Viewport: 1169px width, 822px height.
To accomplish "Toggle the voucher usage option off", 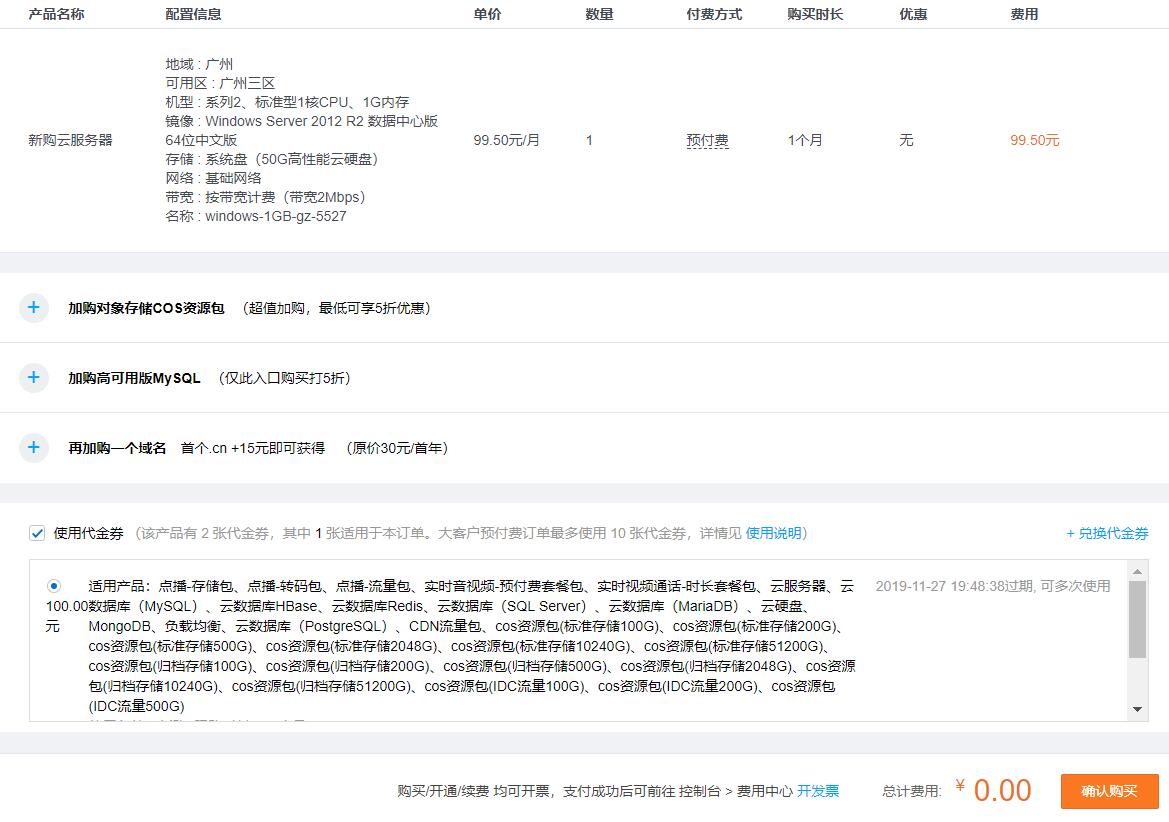I will coord(38,534).
